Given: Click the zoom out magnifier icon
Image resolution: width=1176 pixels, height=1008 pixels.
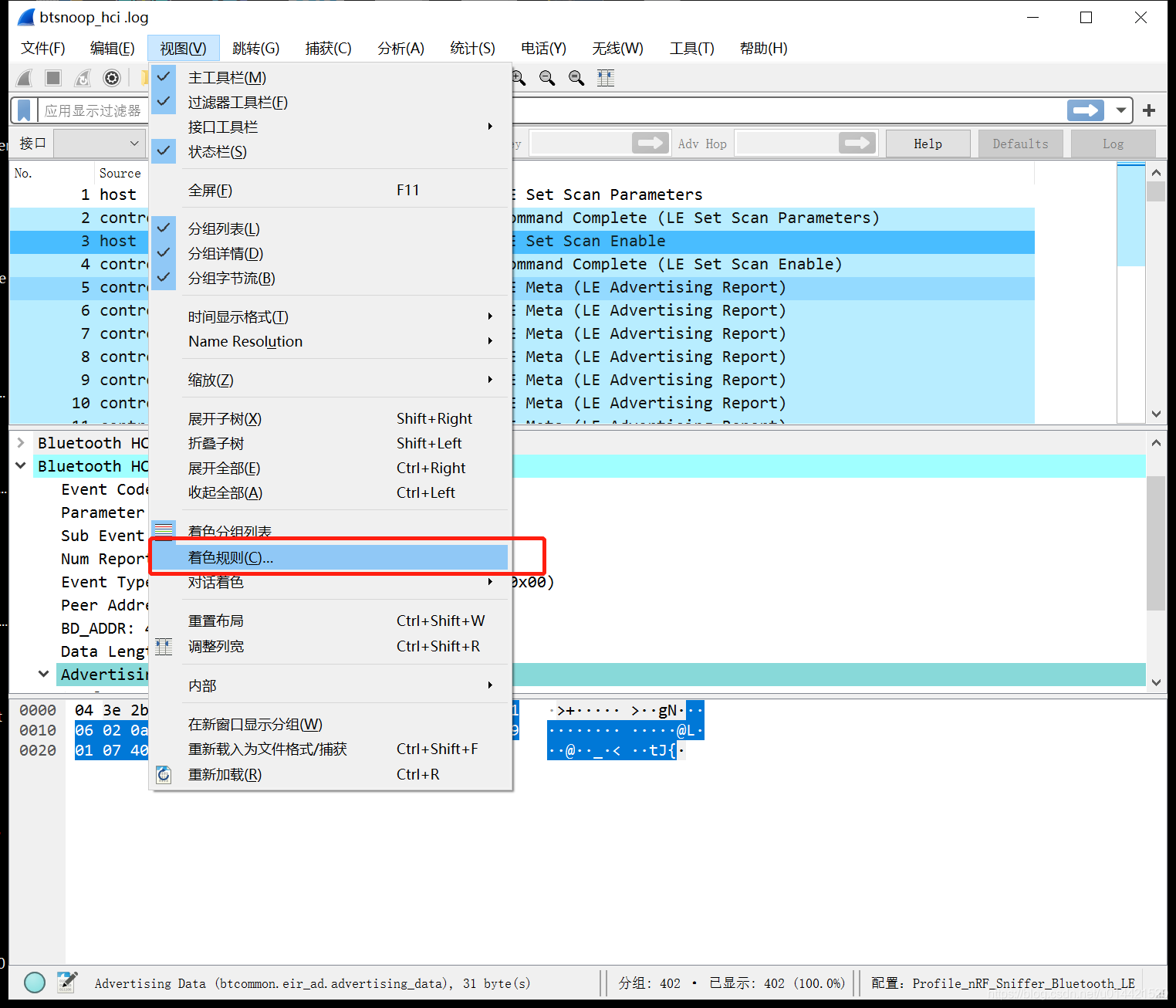Looking at the screenshot, I should 547,78.
